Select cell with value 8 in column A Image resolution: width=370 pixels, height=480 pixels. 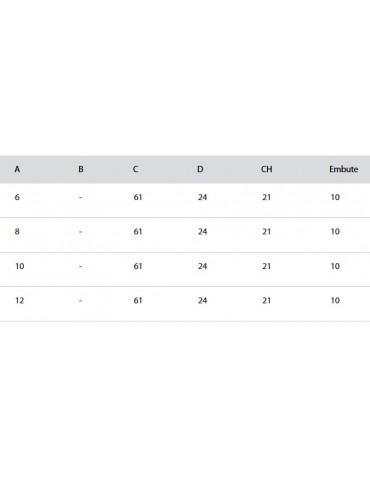coord(17,232)
